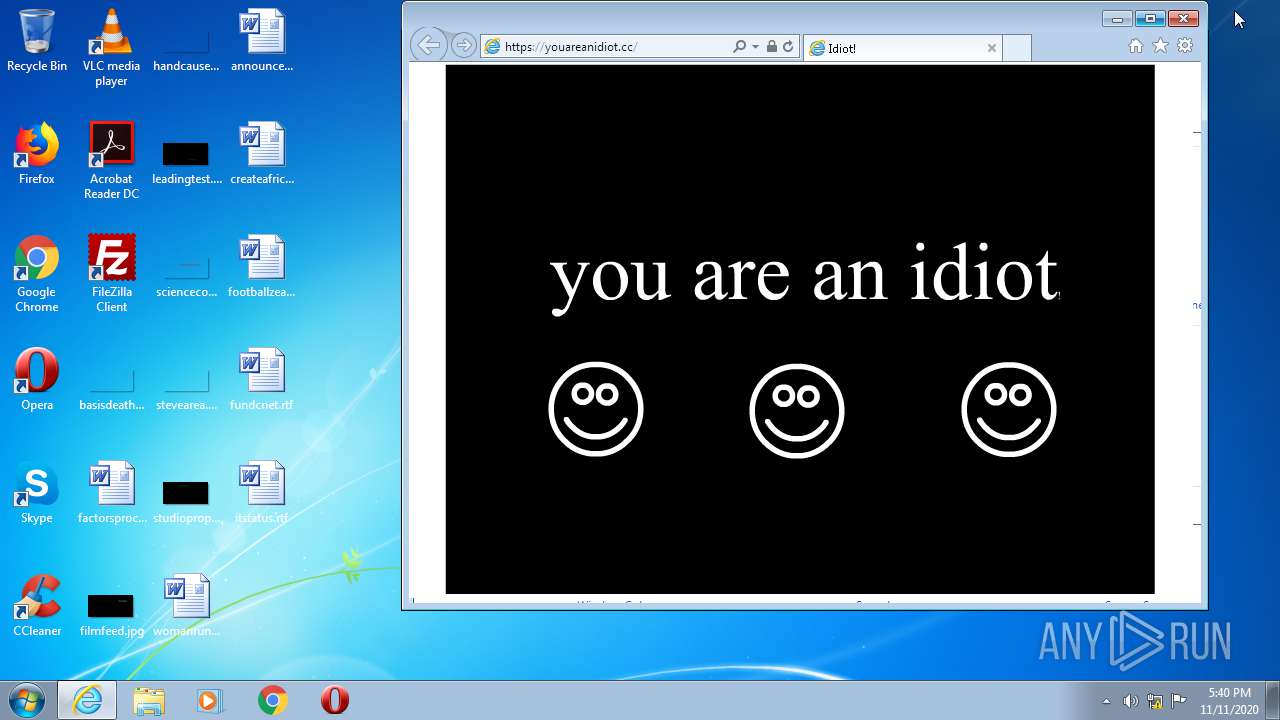The height and width of the screenshot is (720, 1280).
Task: Refresh the page with reload icon
Action: point(788,47)
